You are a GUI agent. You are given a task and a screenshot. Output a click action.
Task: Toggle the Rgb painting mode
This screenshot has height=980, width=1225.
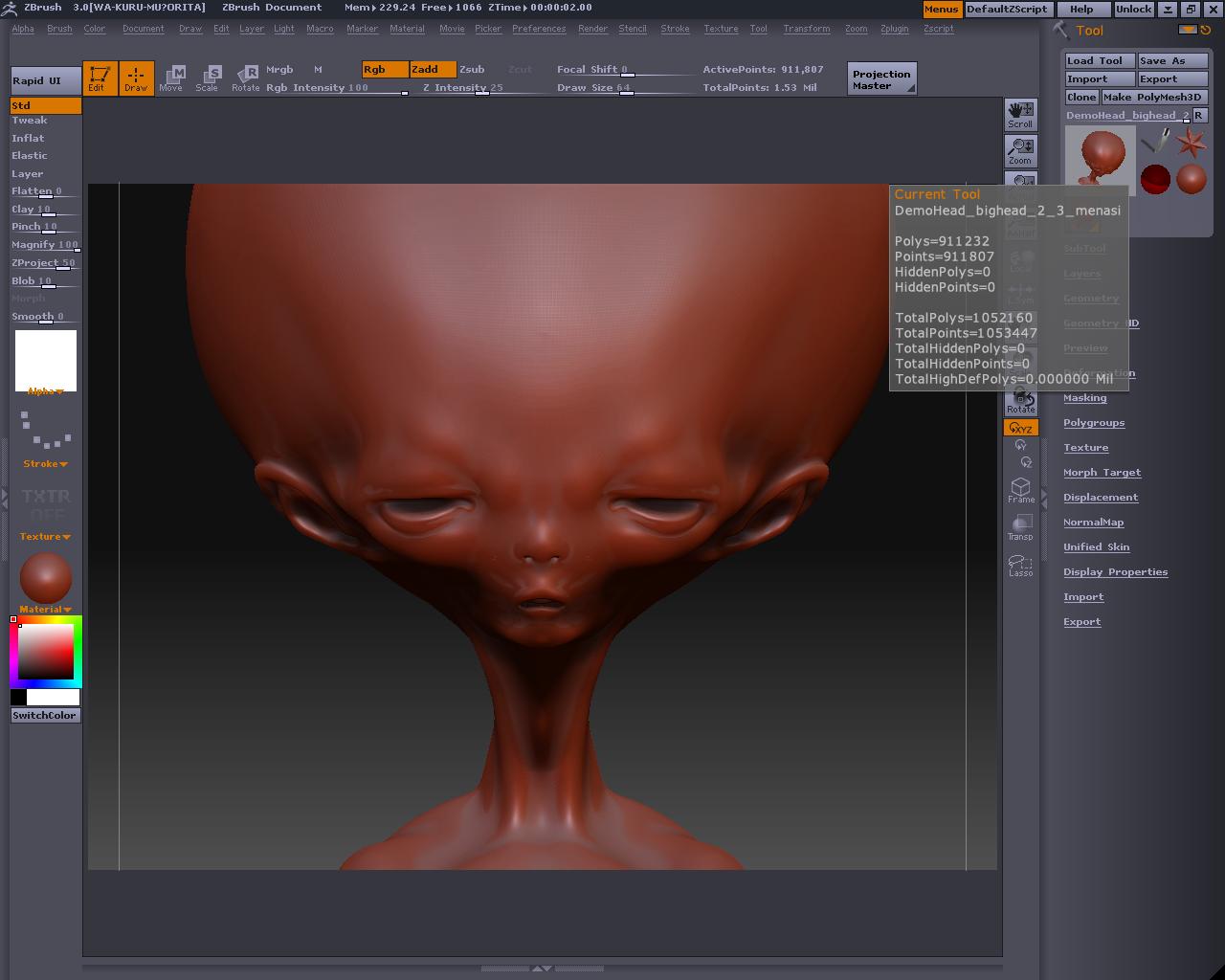[x=386, y=70]
